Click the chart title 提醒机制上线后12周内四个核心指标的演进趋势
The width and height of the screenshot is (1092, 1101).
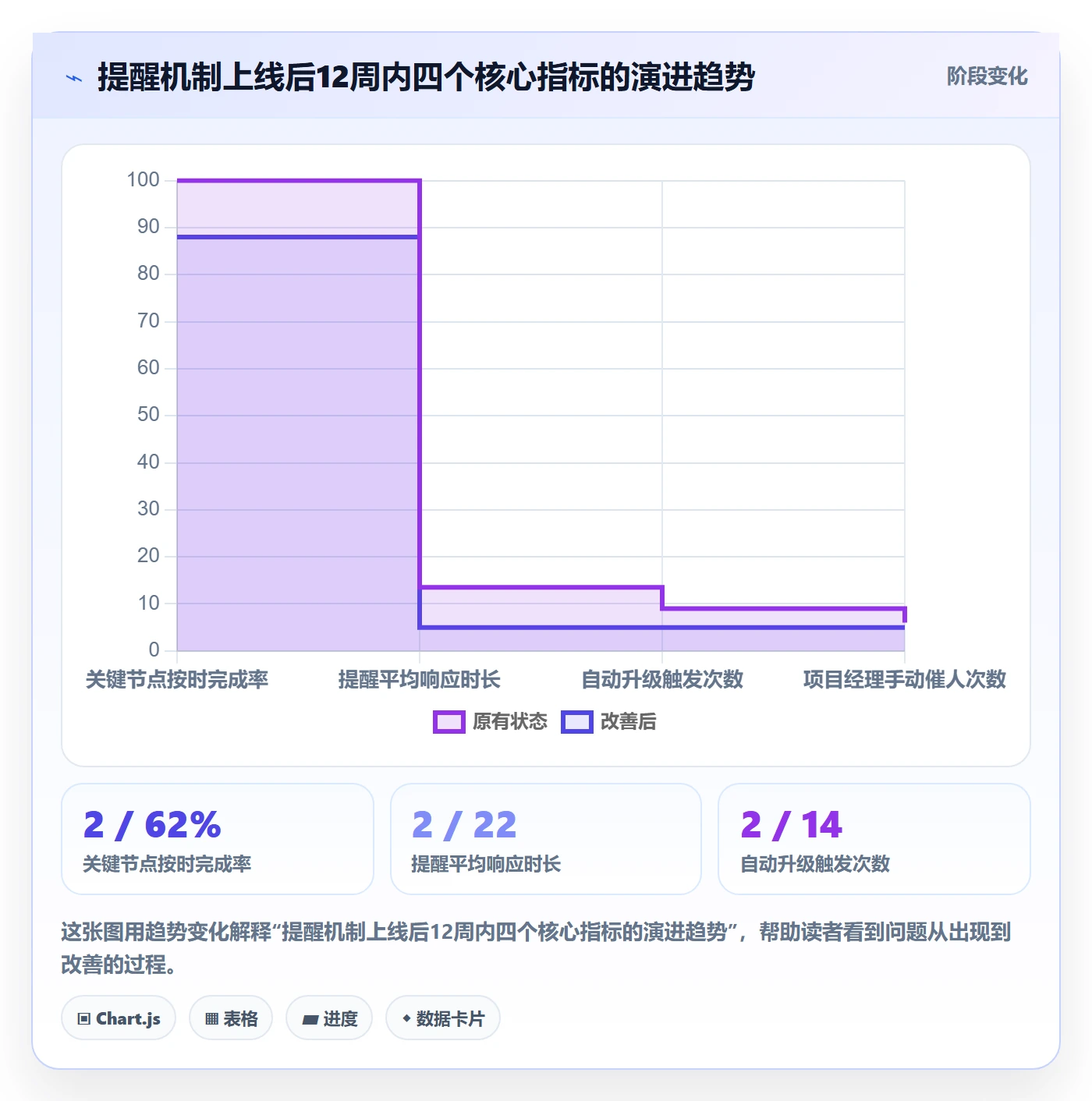click(x=426, y=77)
